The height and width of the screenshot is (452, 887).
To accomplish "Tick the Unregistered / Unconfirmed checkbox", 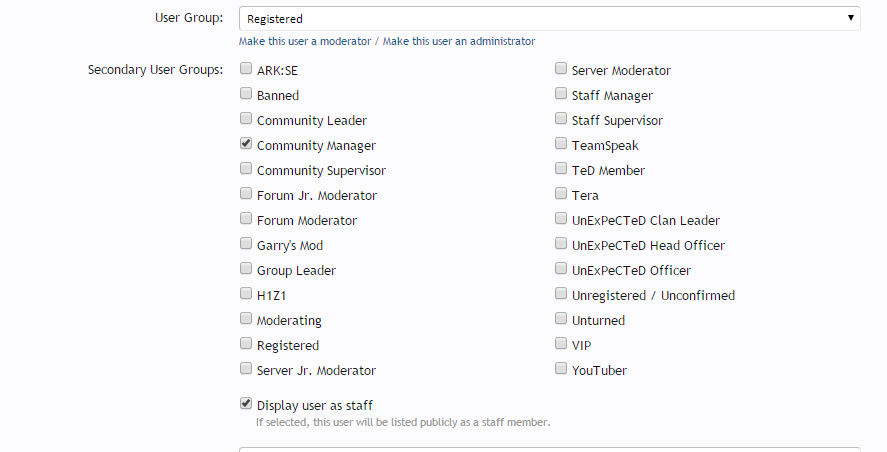I will (561, 294).
